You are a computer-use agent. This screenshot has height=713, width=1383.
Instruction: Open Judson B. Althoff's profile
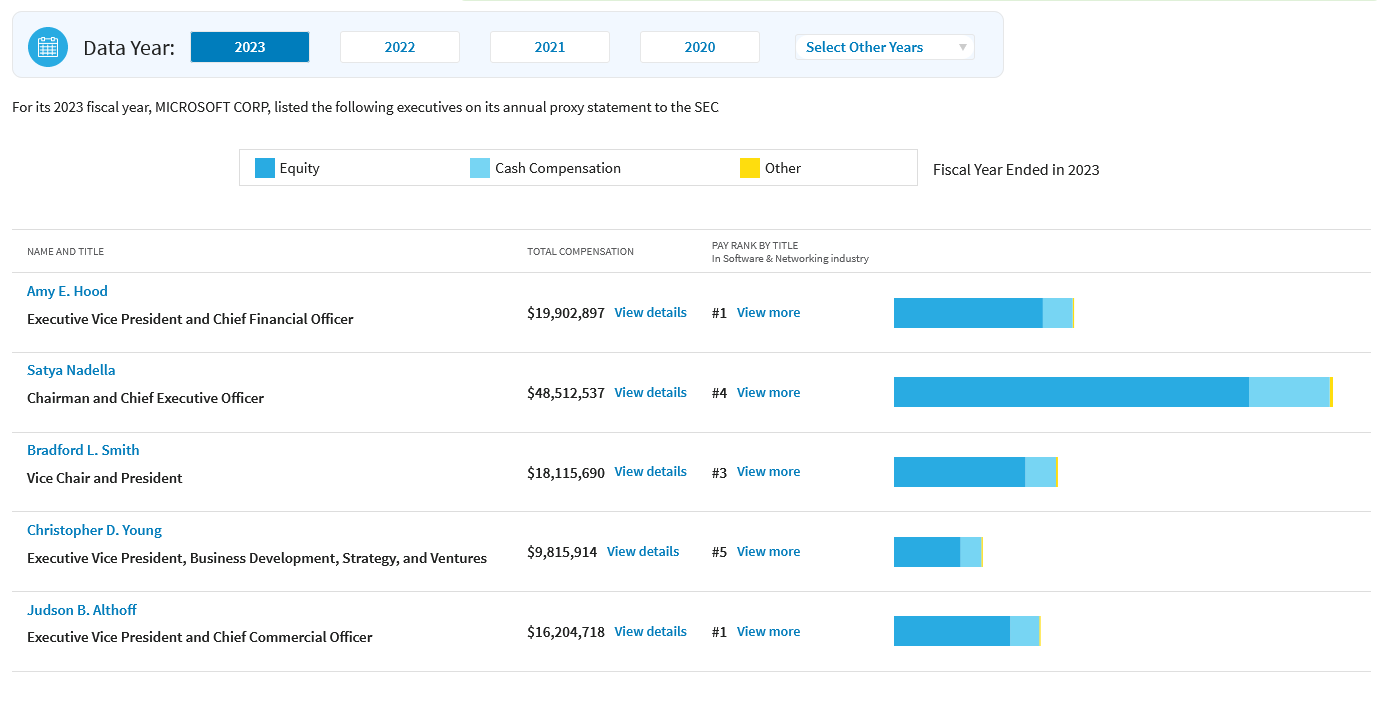[82, 610]
